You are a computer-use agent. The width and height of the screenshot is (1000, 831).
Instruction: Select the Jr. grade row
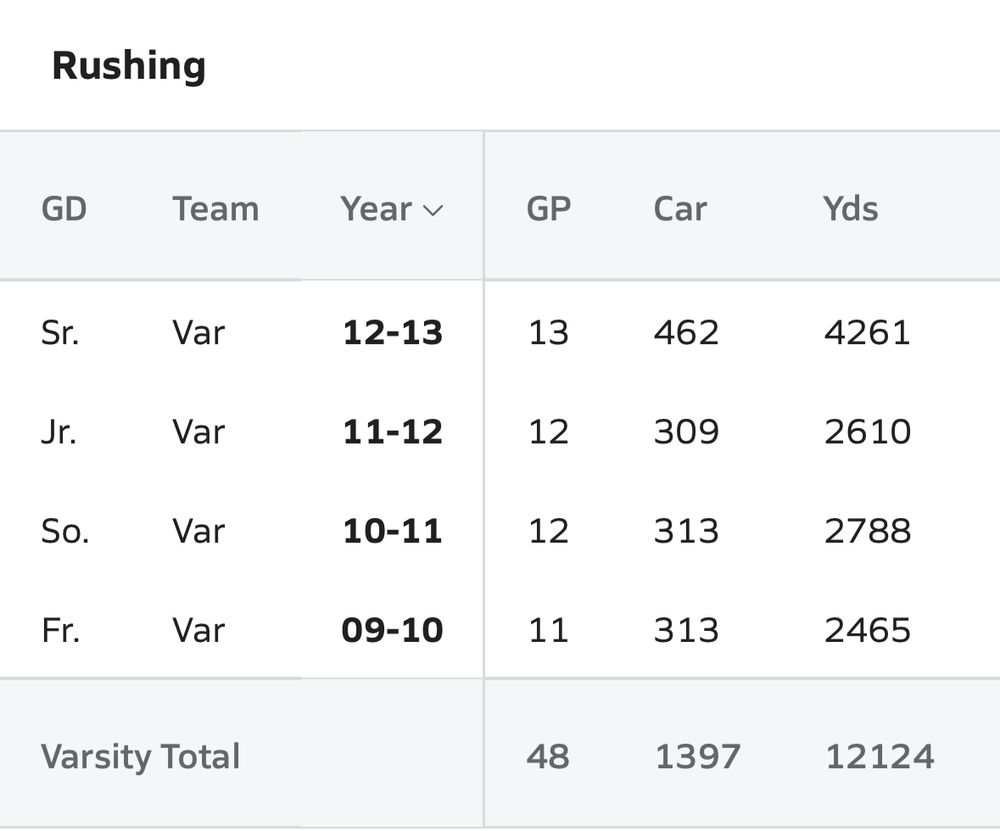pos(58,432)
